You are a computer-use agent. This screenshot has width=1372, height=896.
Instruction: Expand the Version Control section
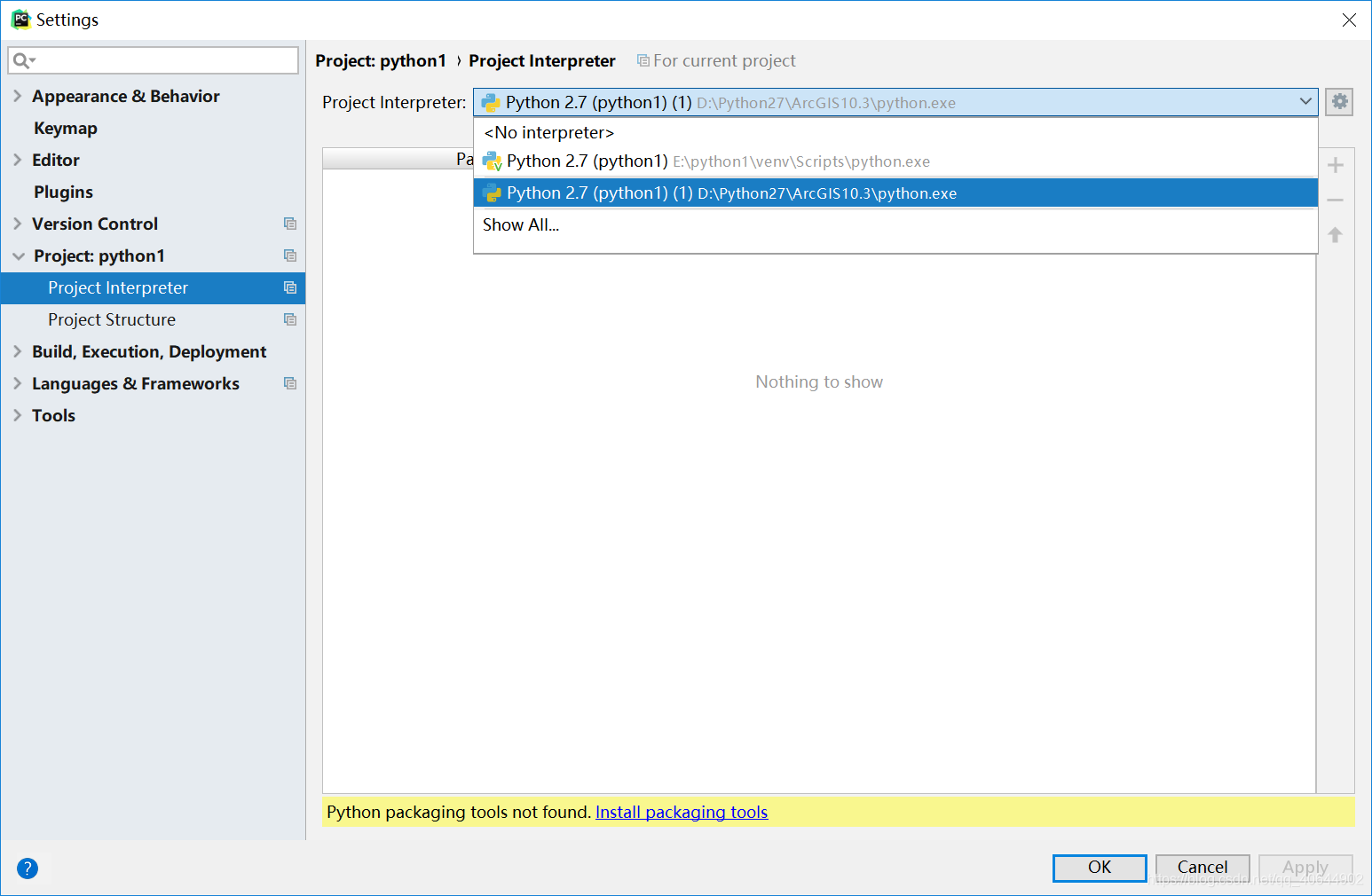tap(17, 224)
